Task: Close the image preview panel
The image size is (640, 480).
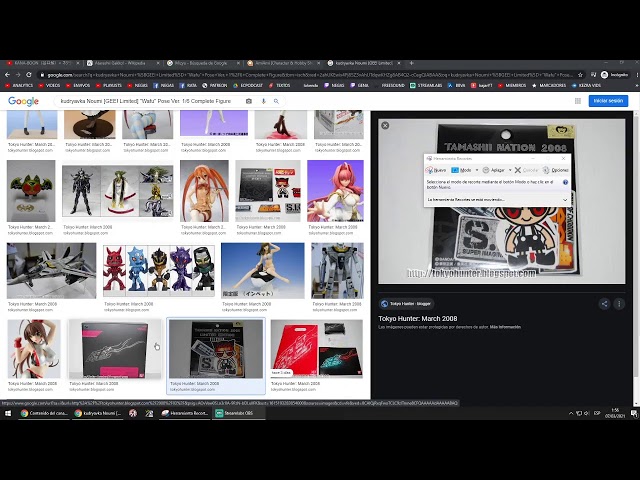Action: (x=385, y=126)
